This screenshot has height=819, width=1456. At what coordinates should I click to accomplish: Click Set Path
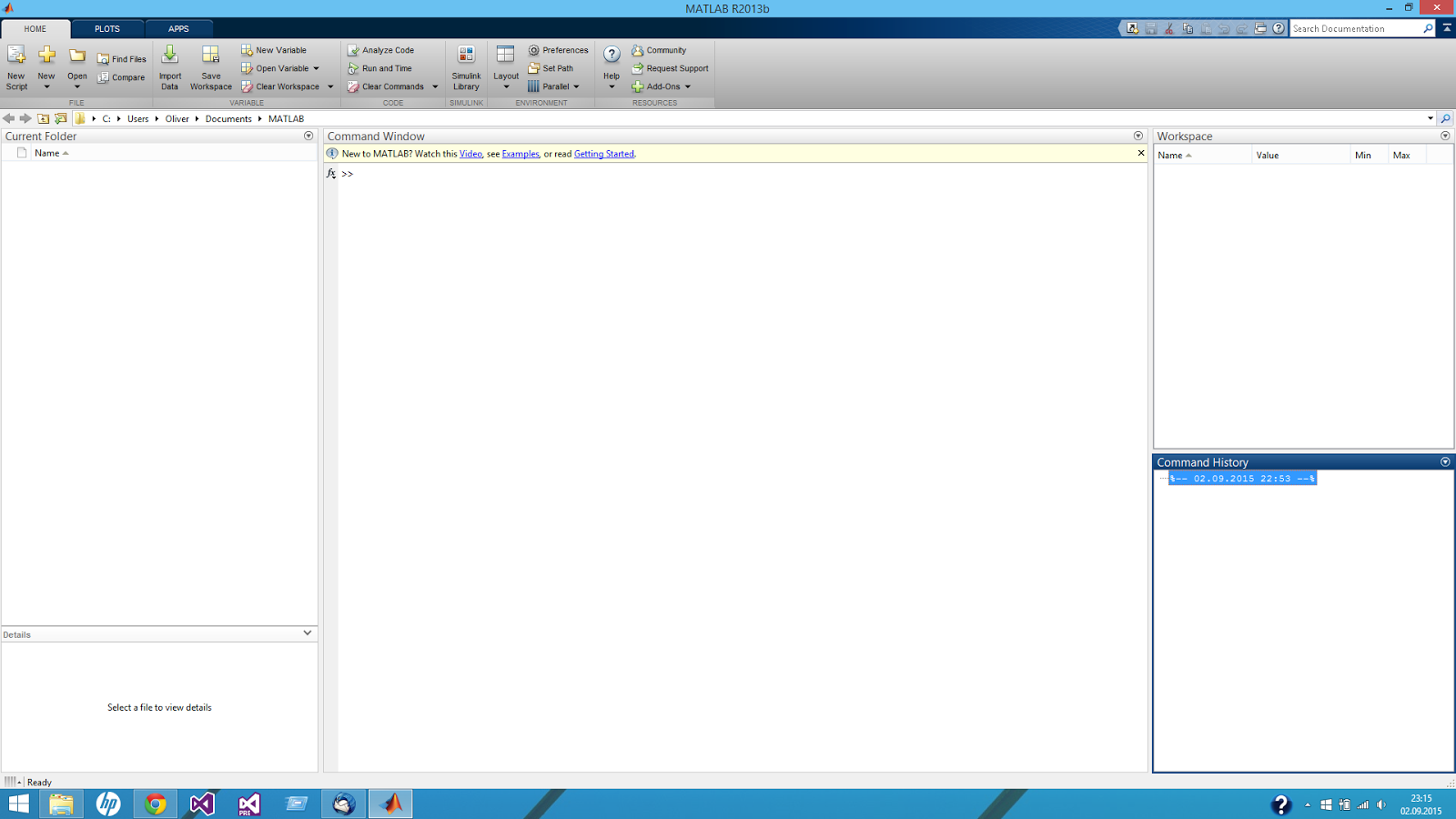(551, 68)
